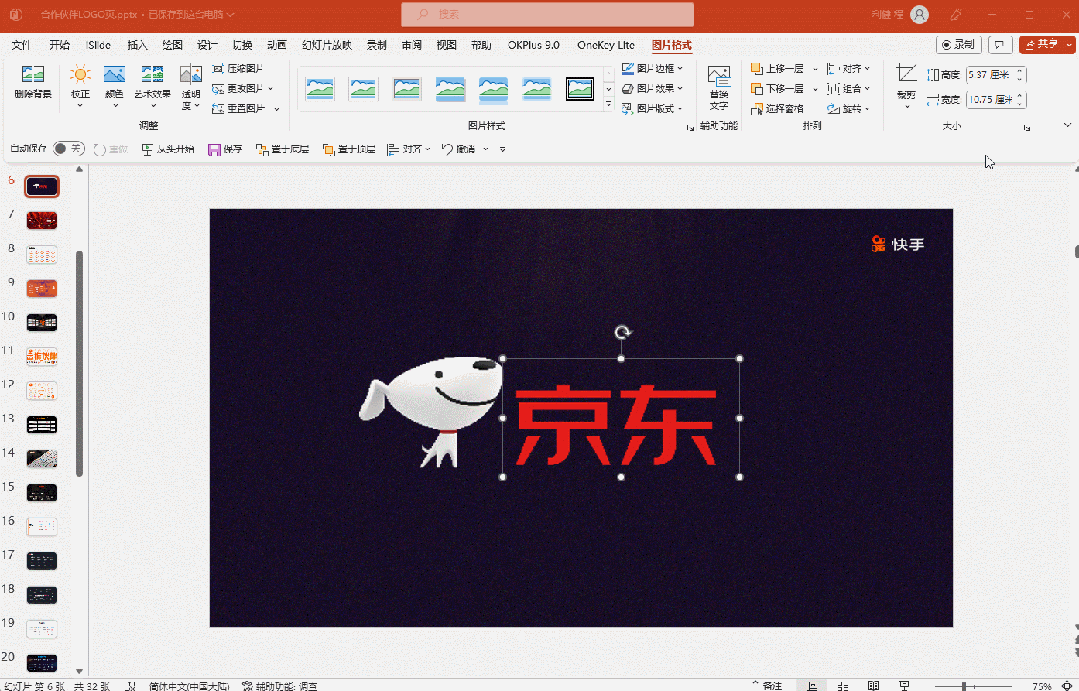Open the Align (对齐) dropdown in Arrange group
The height and width of the screenshot is (691, 1079).
point(848,69)
